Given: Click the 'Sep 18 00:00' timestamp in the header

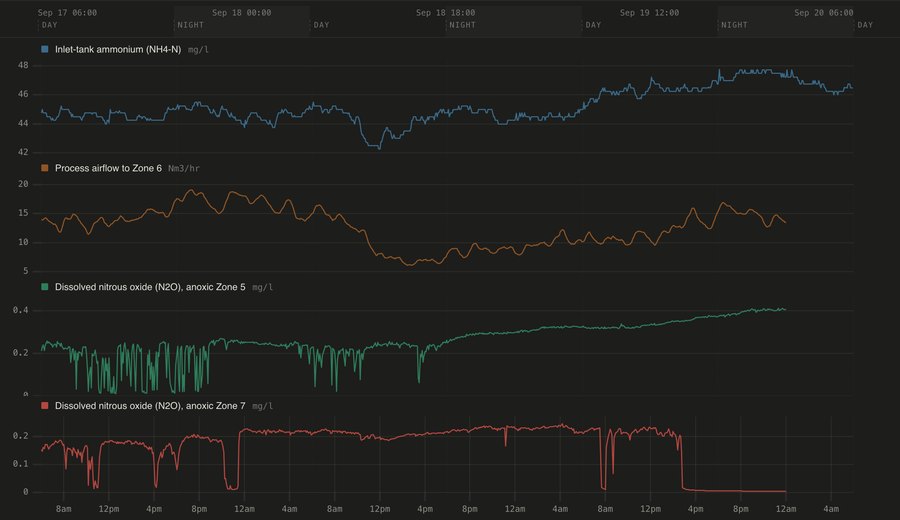Looking at the screenshot, I should (242, 13).
